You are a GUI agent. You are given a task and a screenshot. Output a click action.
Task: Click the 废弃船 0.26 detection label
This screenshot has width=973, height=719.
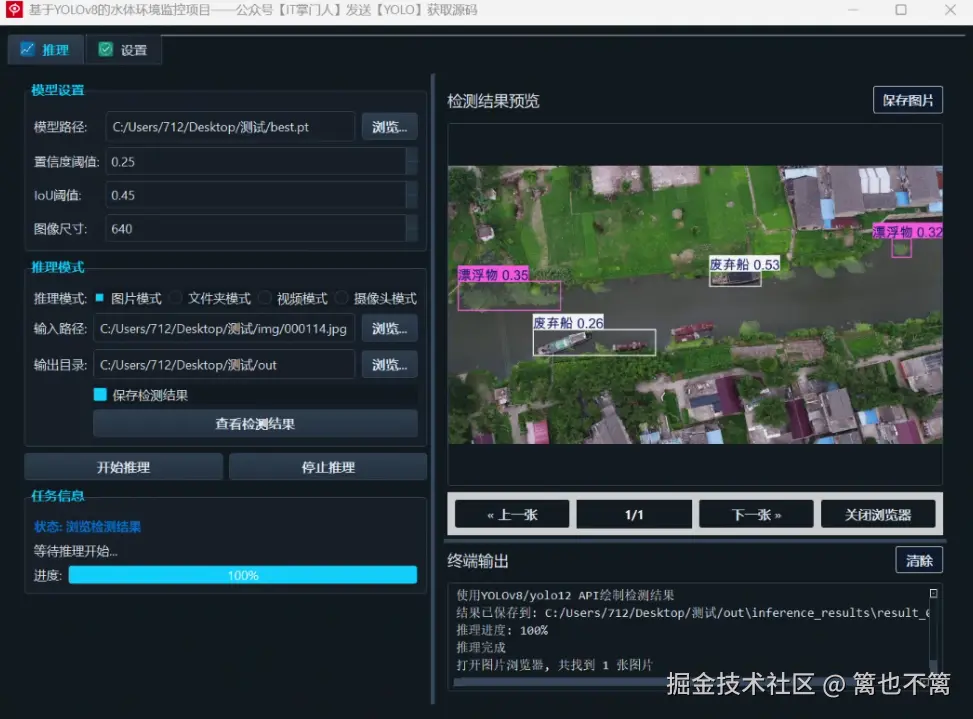[x=568, y=323]
